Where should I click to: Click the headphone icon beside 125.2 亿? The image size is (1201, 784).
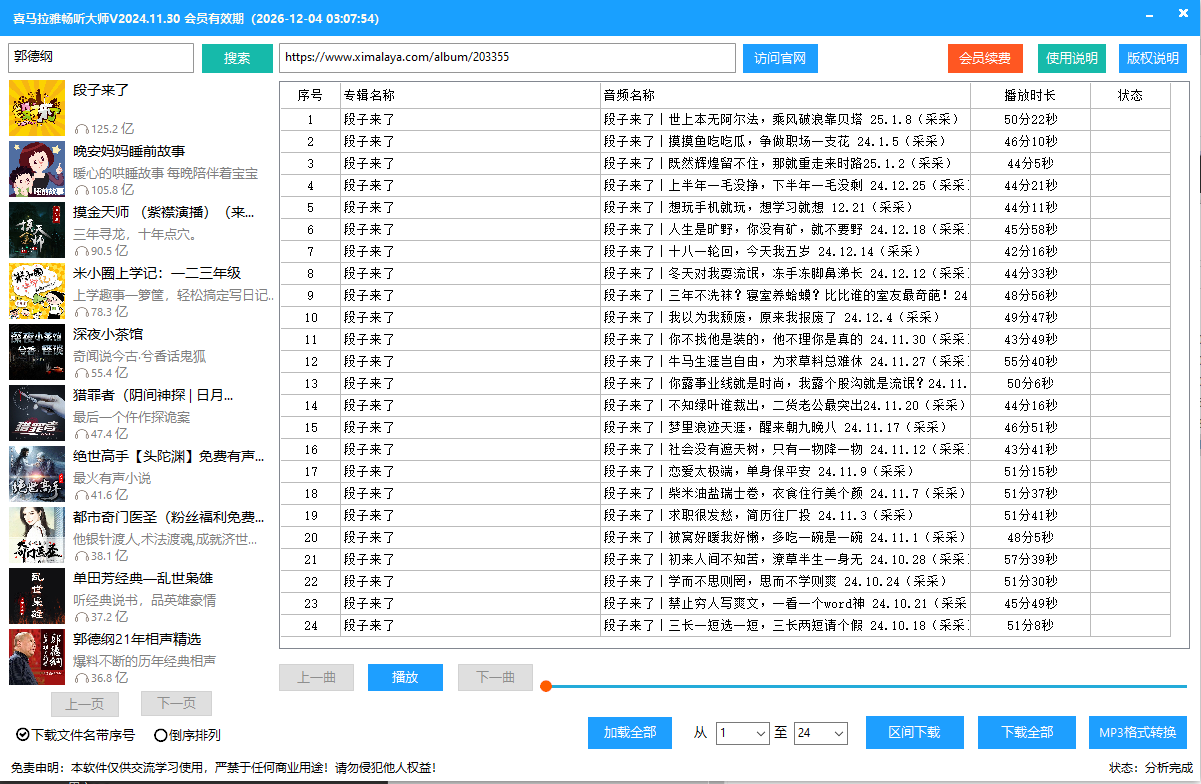tap(81, 130)
